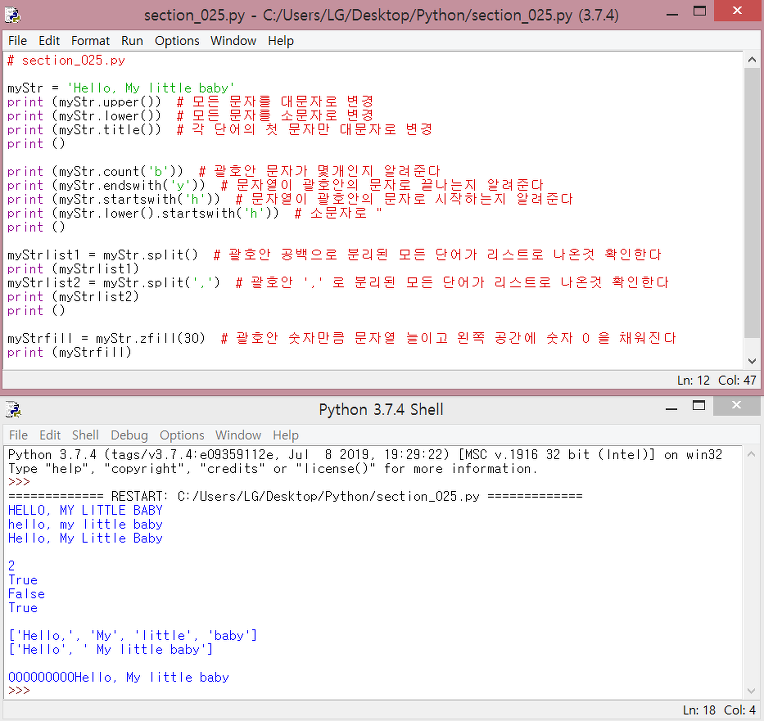764x721 pixels.
Task: Click the '000000000Hello, My little baby' output line
Action: pyautogui.click(x=118, y=678)
